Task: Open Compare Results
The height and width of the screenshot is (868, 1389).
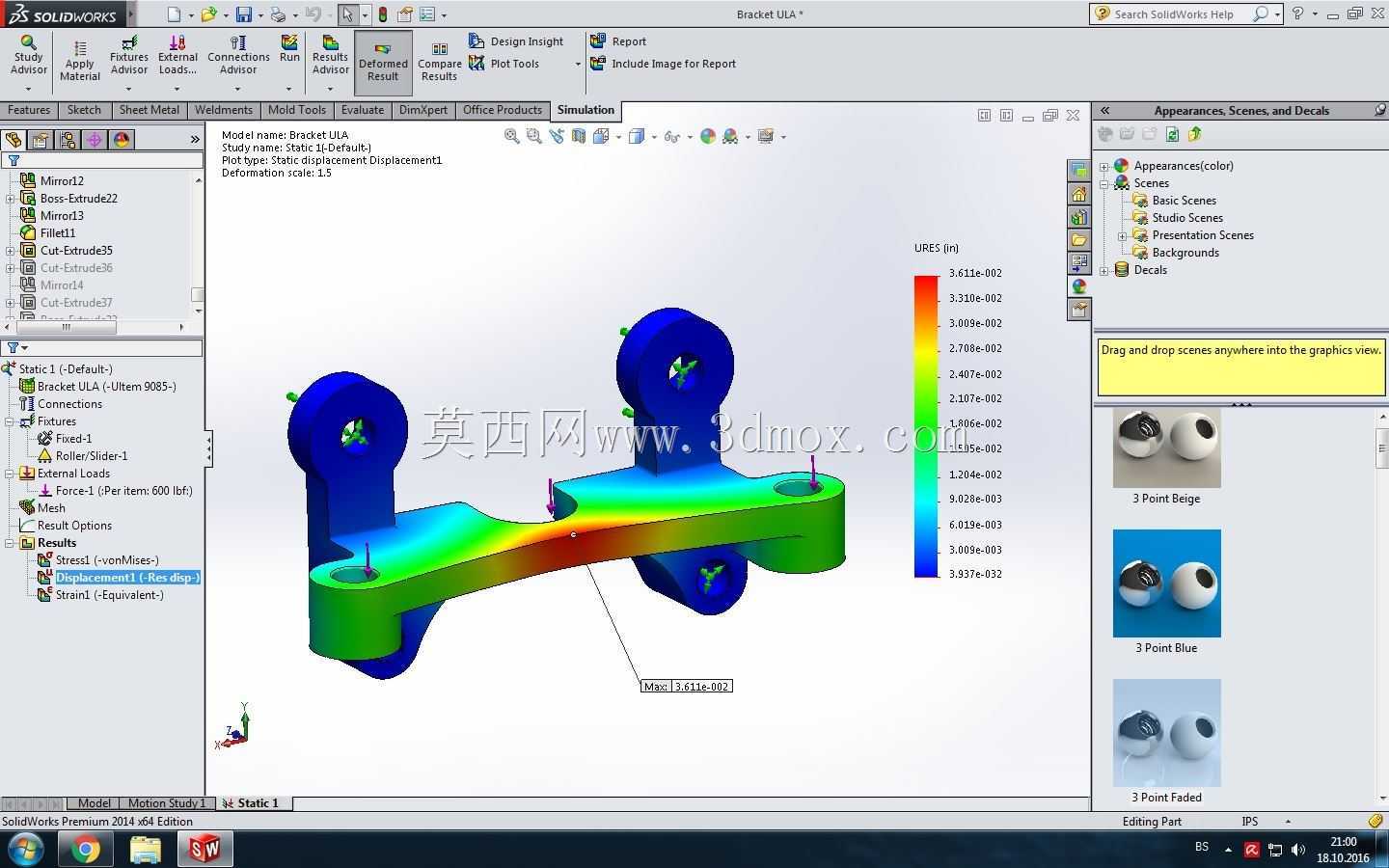Action: [x=439, y=63]
